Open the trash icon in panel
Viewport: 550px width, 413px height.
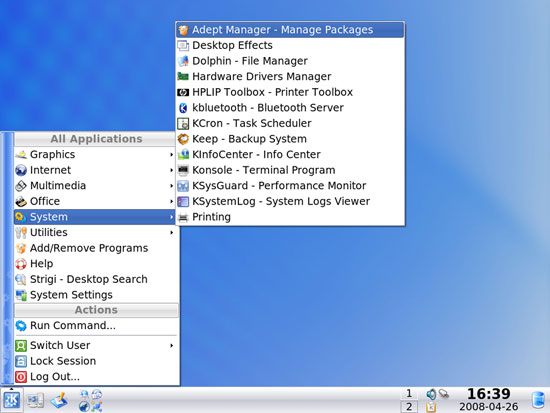(538, 400)
